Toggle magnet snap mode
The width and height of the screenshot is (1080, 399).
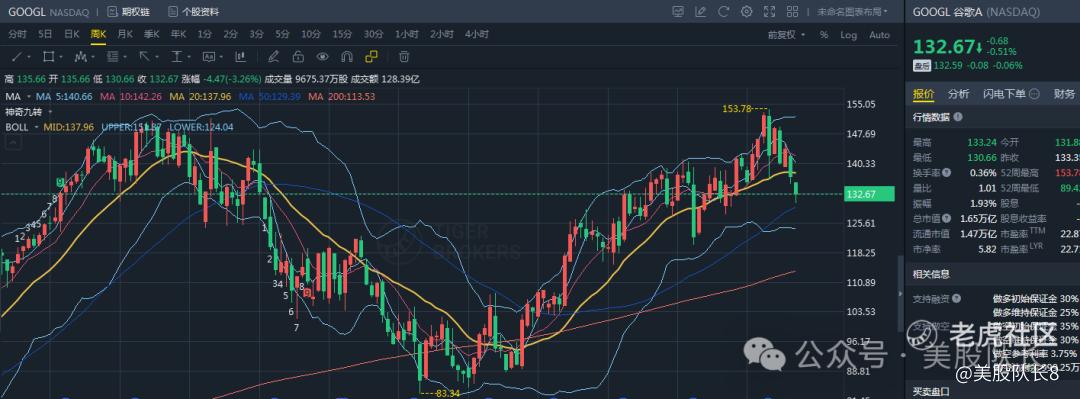(x=347, y=57)
